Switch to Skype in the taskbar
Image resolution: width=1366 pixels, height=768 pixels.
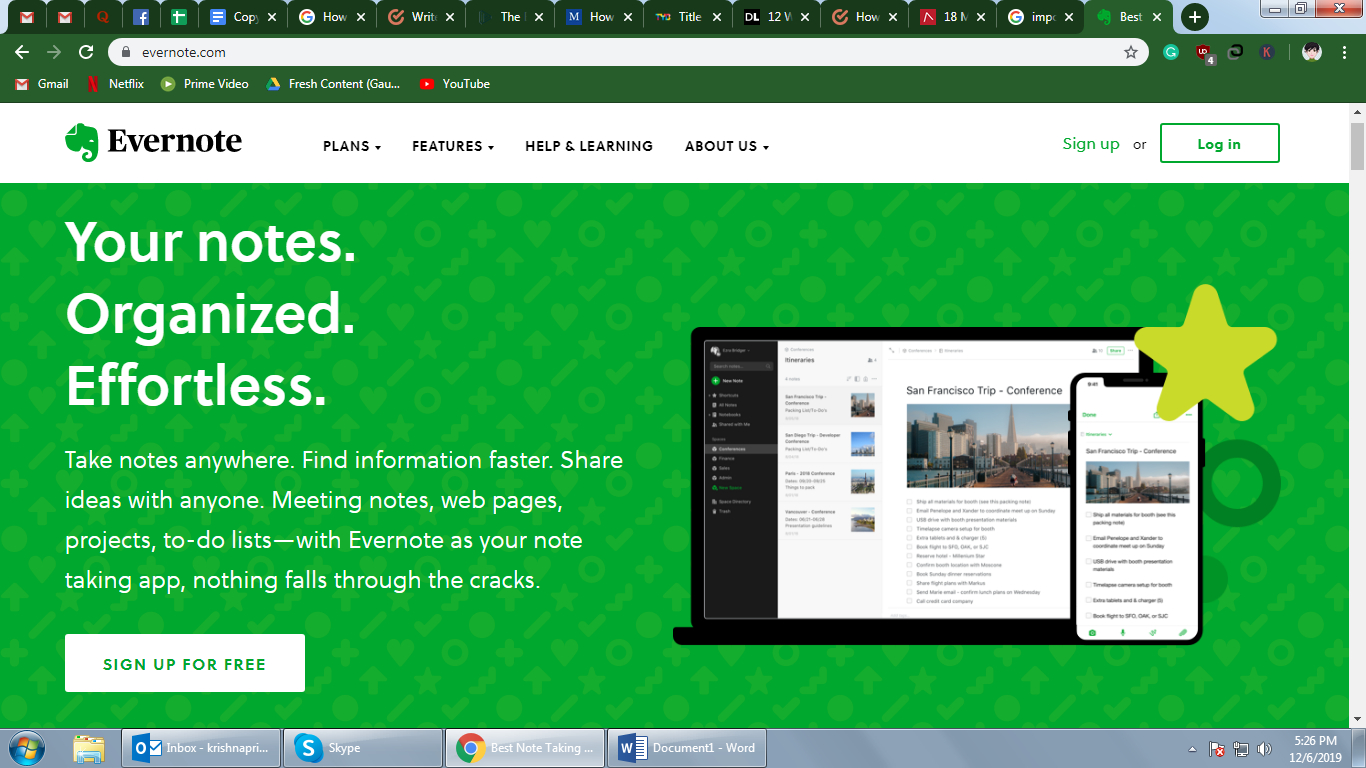tap(363, 747)
